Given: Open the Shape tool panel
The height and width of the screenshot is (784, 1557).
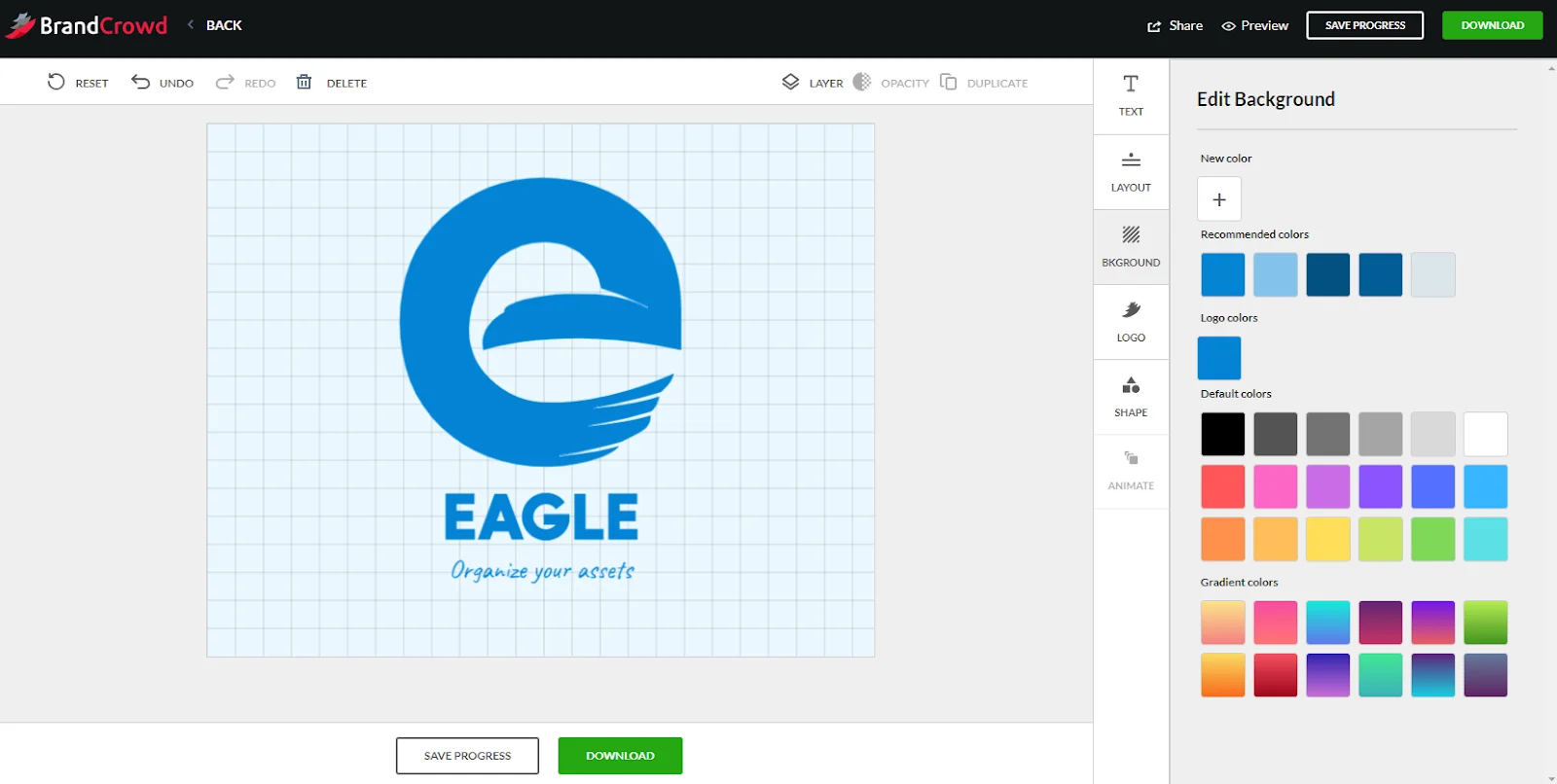Looking at the screenshot, I should click(x=1131, y=397).
